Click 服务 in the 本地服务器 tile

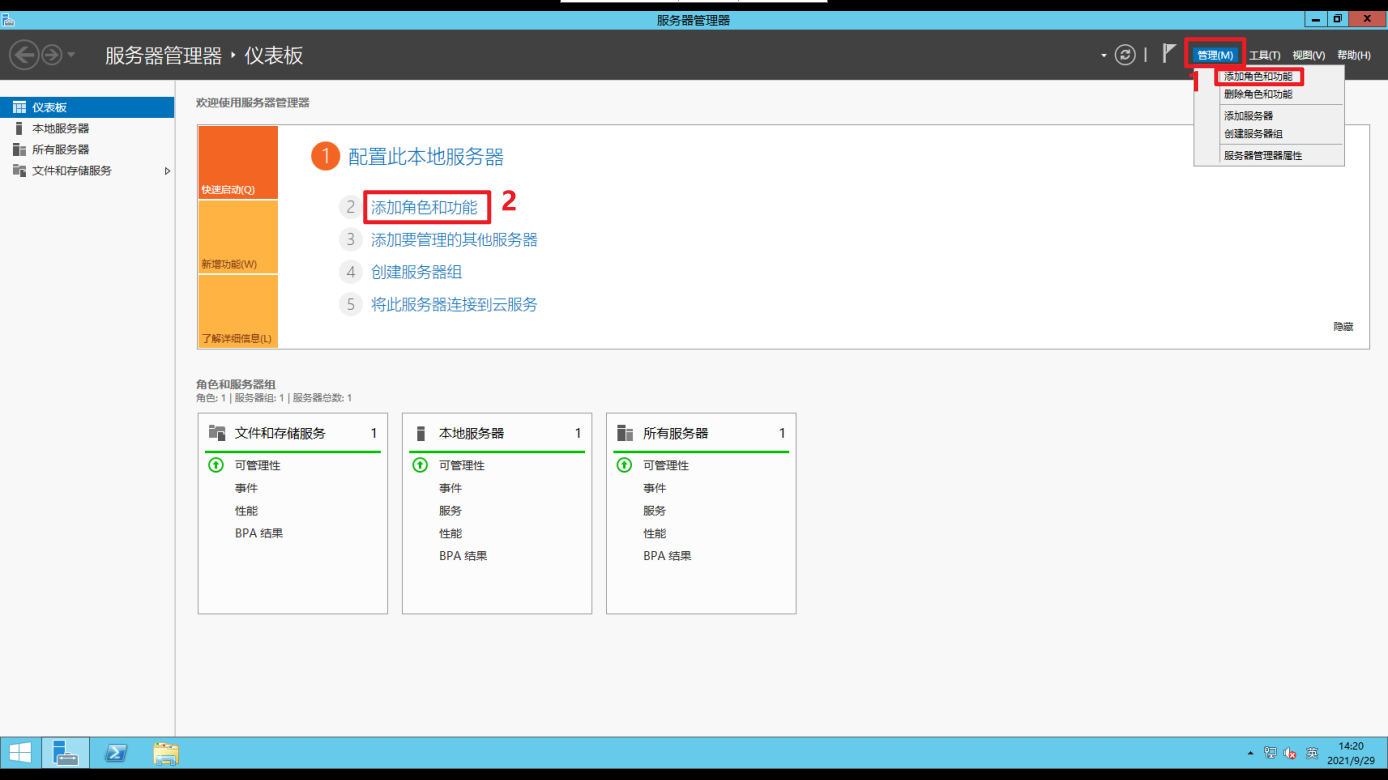point(450,511)
